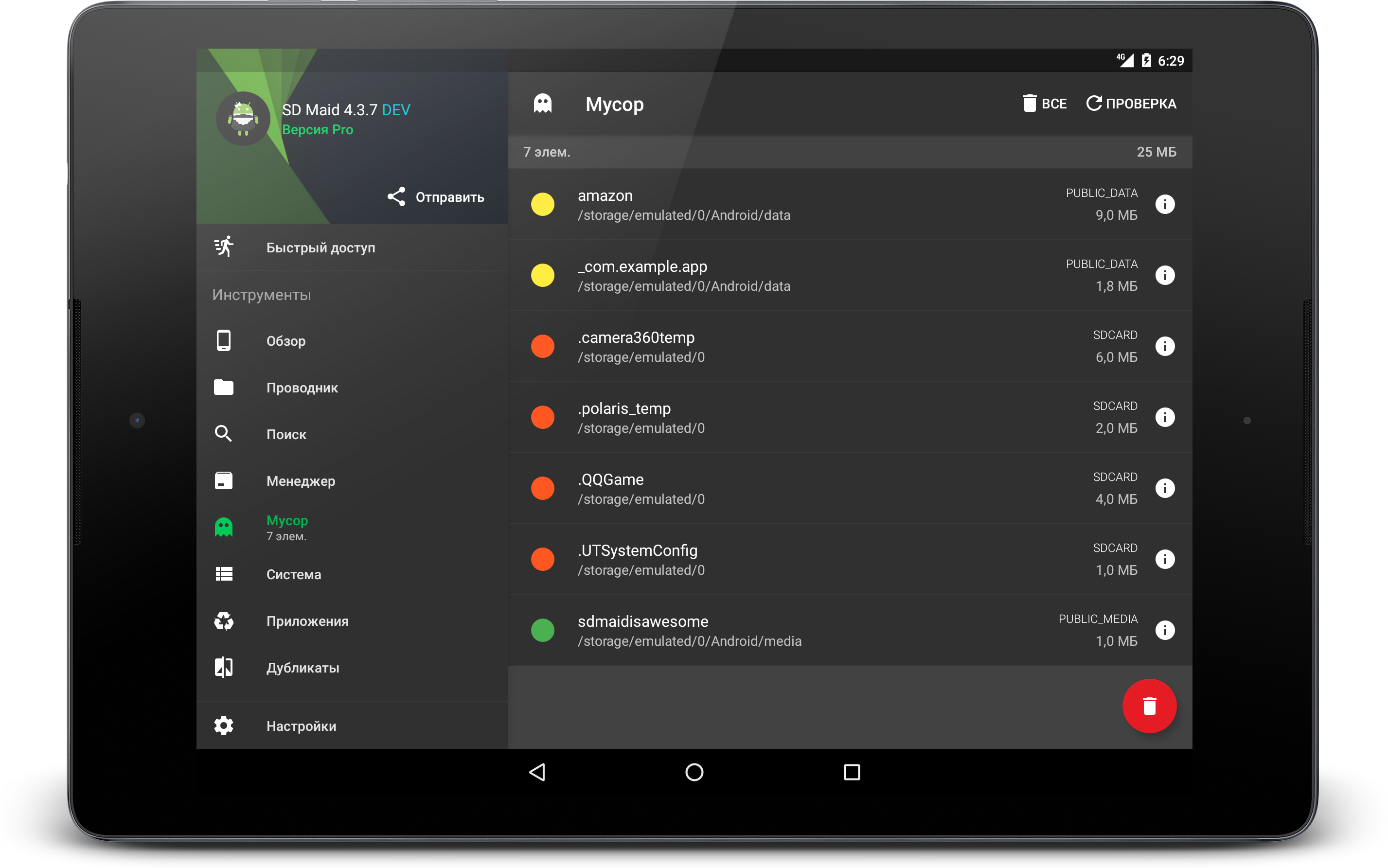Click the 25 МБ total size
Screen dimensions: 1388x868
point(1156,152)
